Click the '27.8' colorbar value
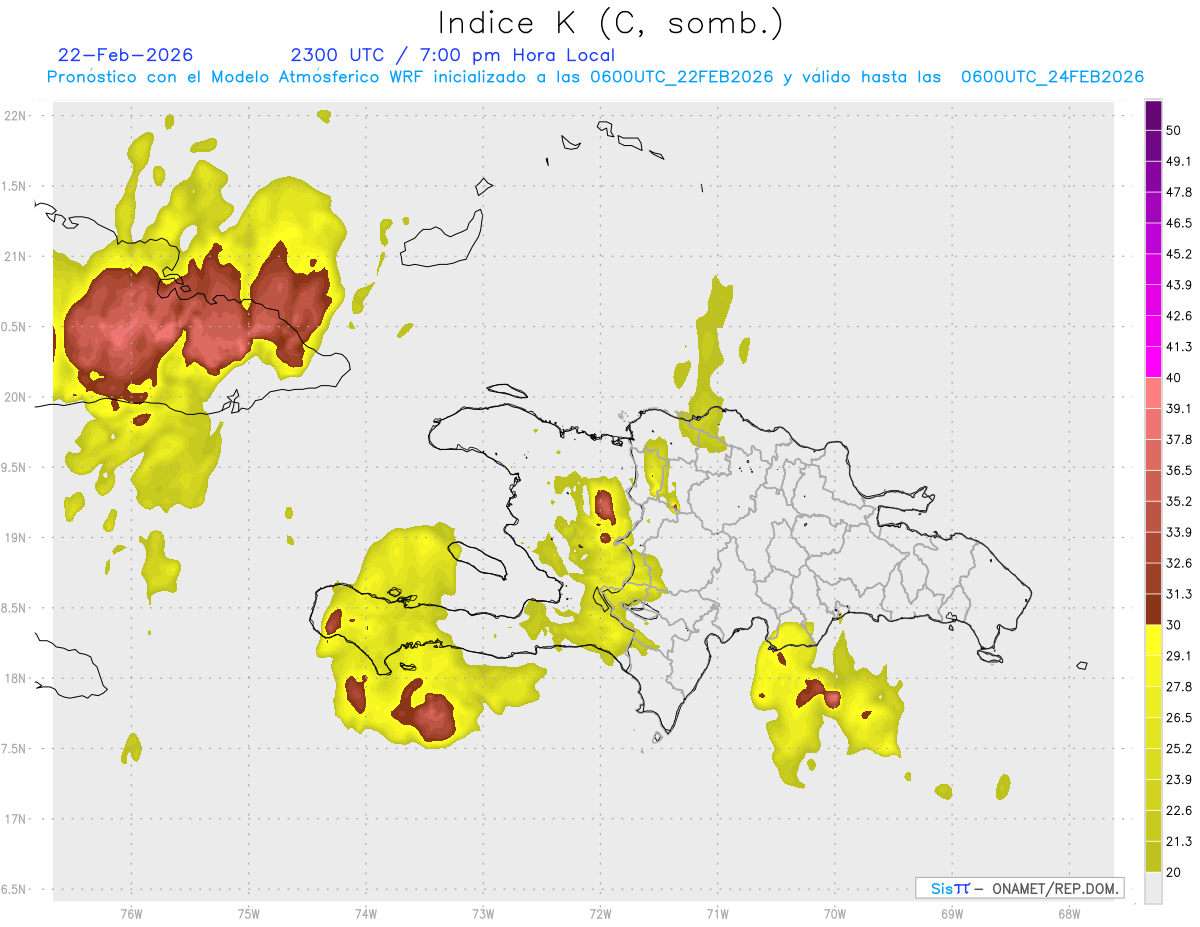The width and height of the screenshot is (1200, 927). 1179,686
